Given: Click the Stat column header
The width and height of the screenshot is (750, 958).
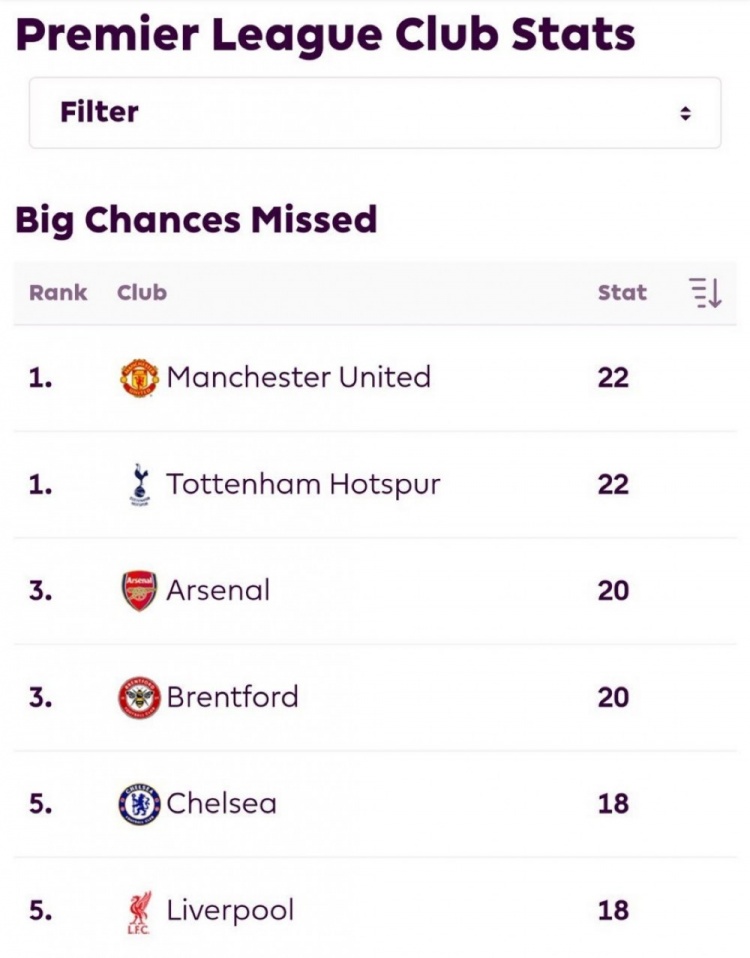Looking at the screenshot, I should [622, 293].
